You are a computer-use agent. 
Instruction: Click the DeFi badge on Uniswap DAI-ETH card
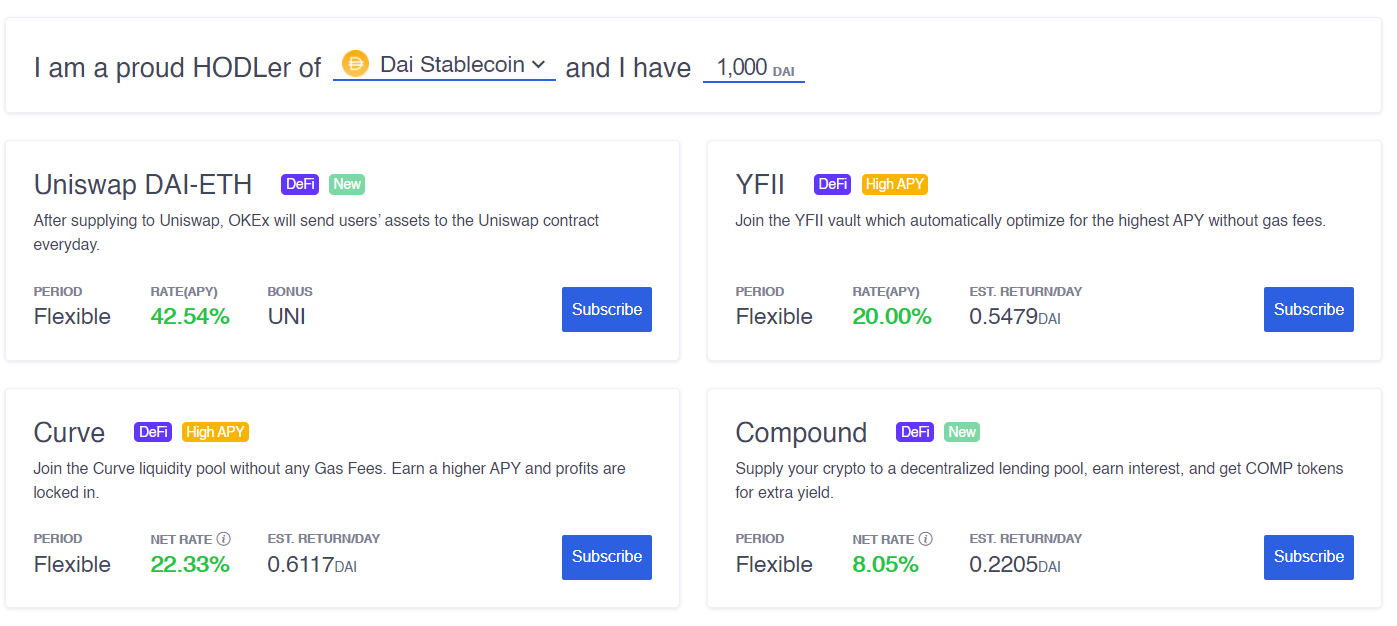pos(299,184)
